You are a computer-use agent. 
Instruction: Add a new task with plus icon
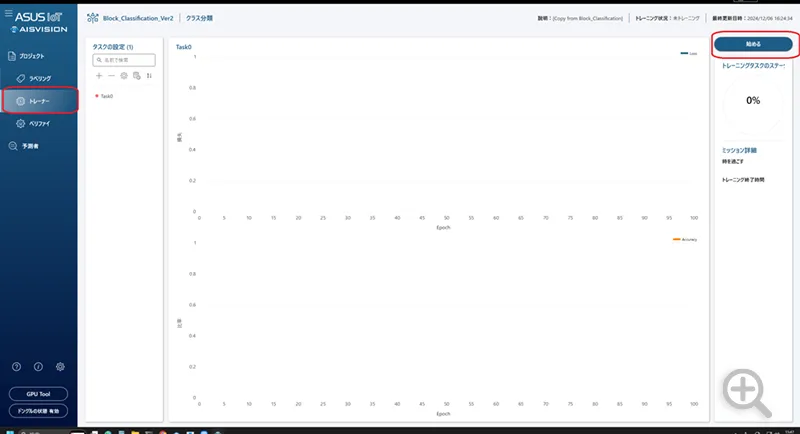(99, 75)
